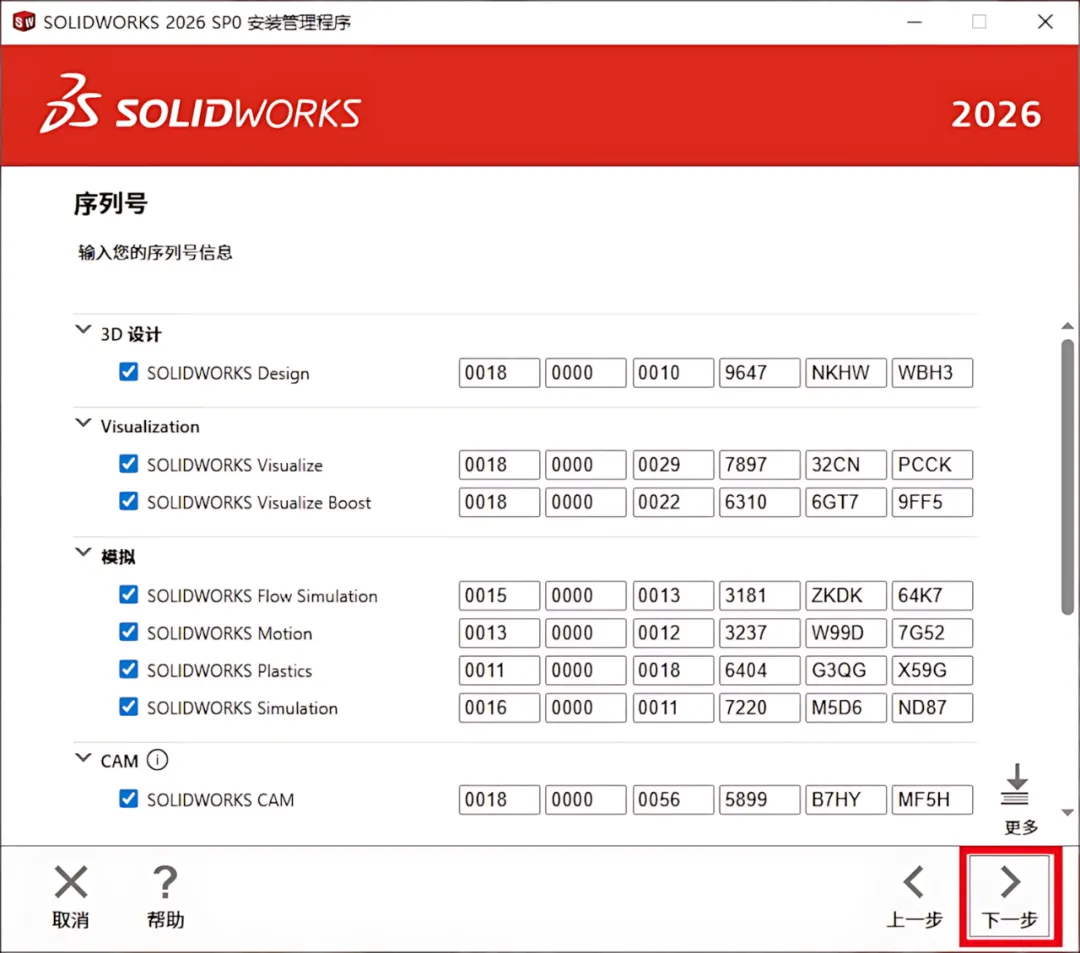Click CAM serial field containing 5899
Screen dimensions: 1080x953
[759, 799]
